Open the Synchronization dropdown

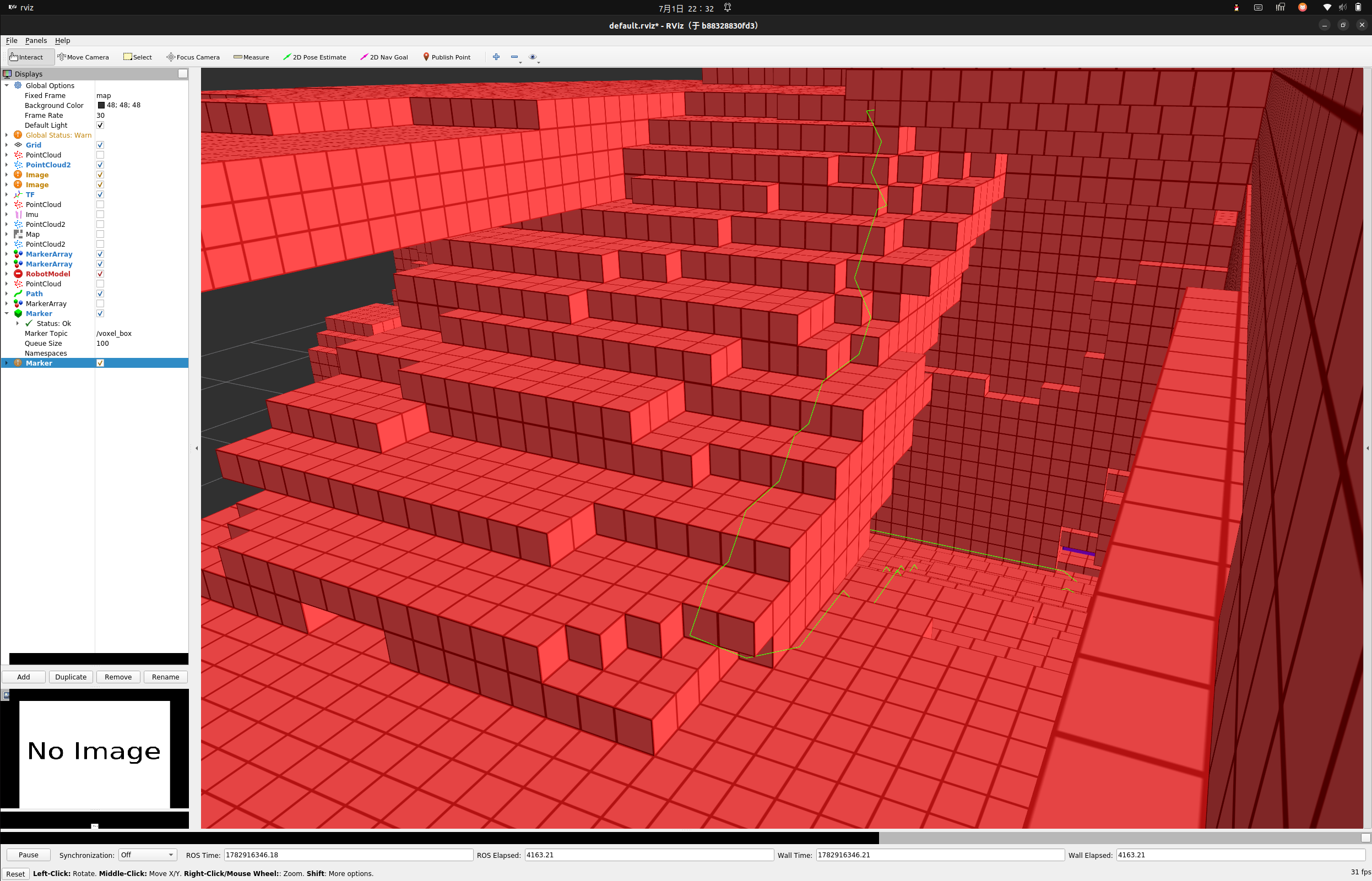tap(147, 855)
